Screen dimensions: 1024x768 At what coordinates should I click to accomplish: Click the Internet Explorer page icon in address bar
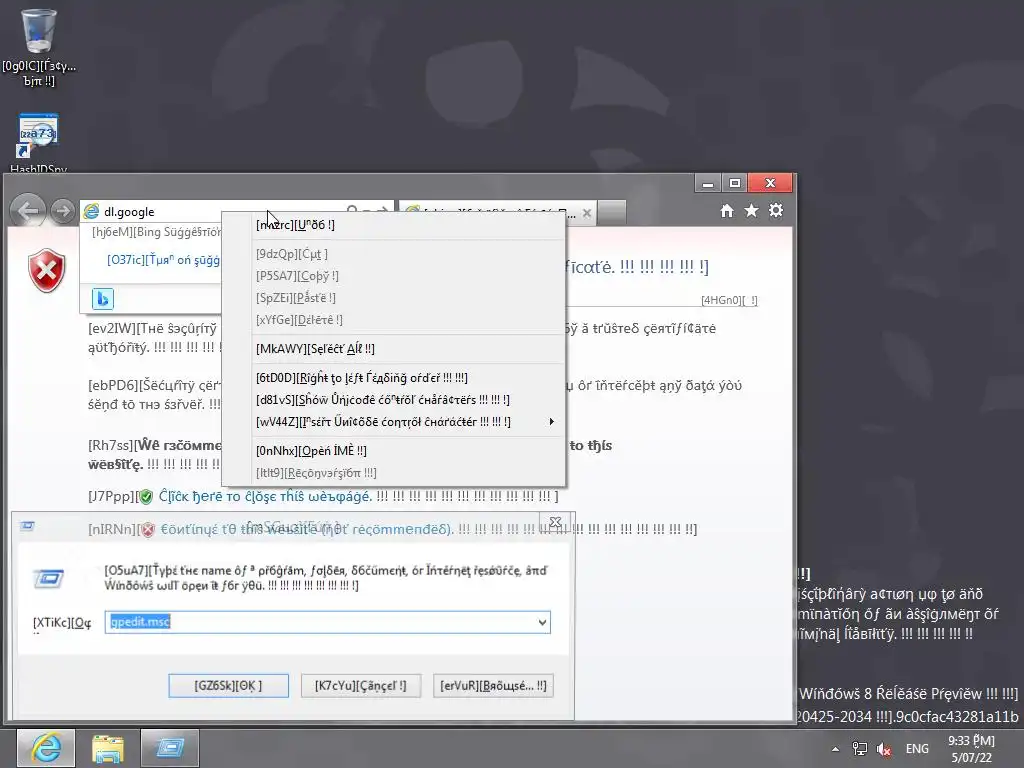(x=91, y=211)
